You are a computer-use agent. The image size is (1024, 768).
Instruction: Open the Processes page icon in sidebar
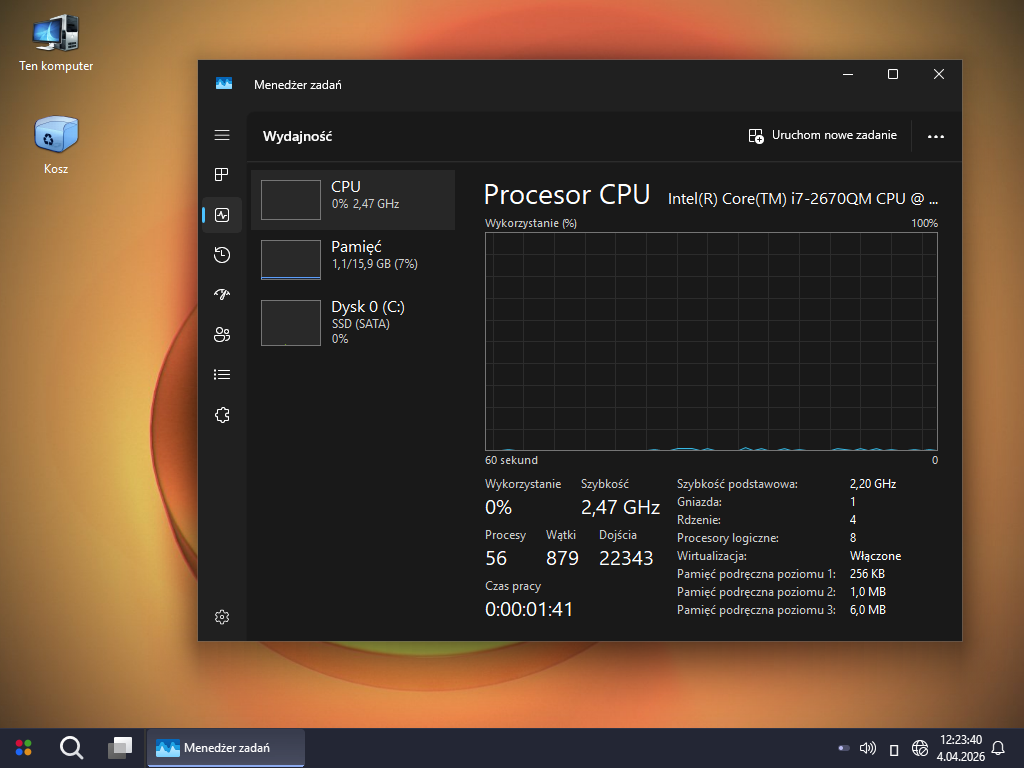[x=222, y=175]
